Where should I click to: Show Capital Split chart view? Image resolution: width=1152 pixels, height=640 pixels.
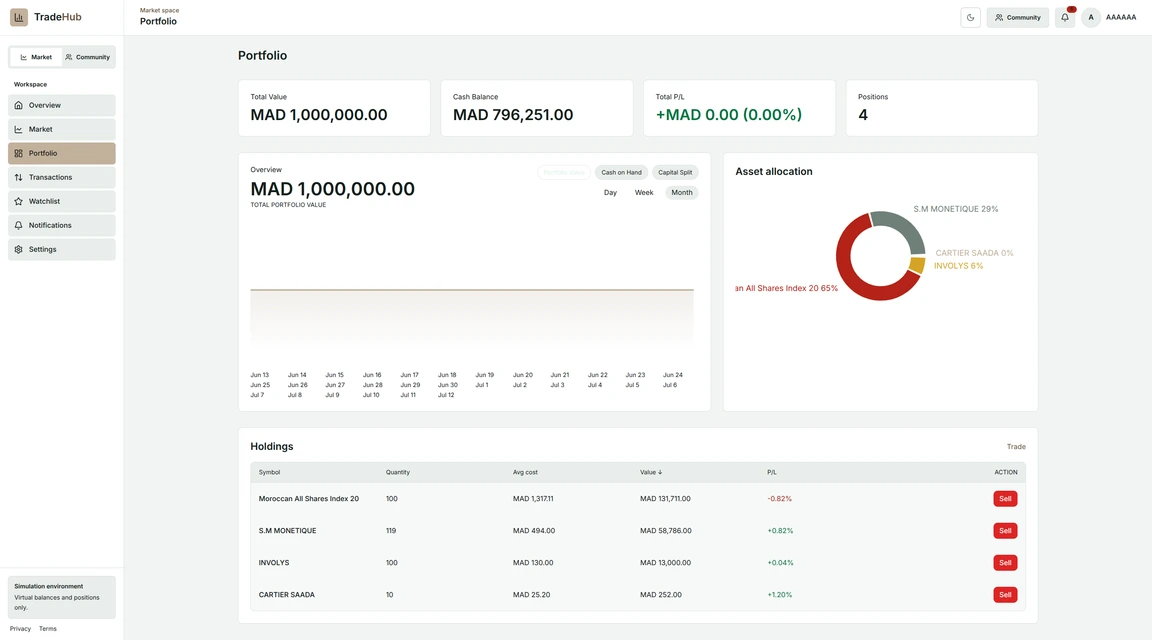(674, 173)
